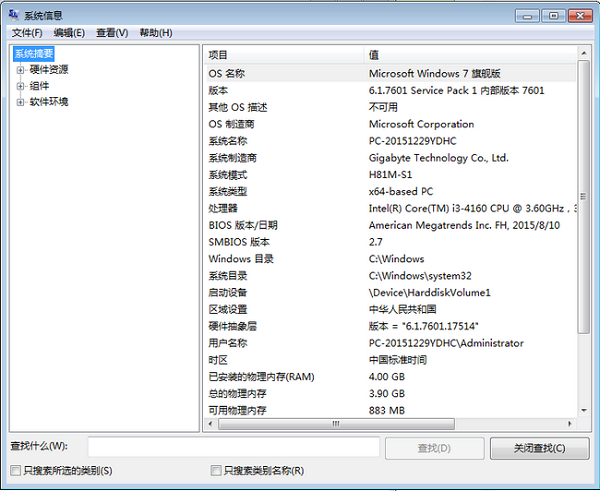Expand the 软件环境 tree node
The width and height of the screenshot is (600, 491).
[x=20, y=102]
